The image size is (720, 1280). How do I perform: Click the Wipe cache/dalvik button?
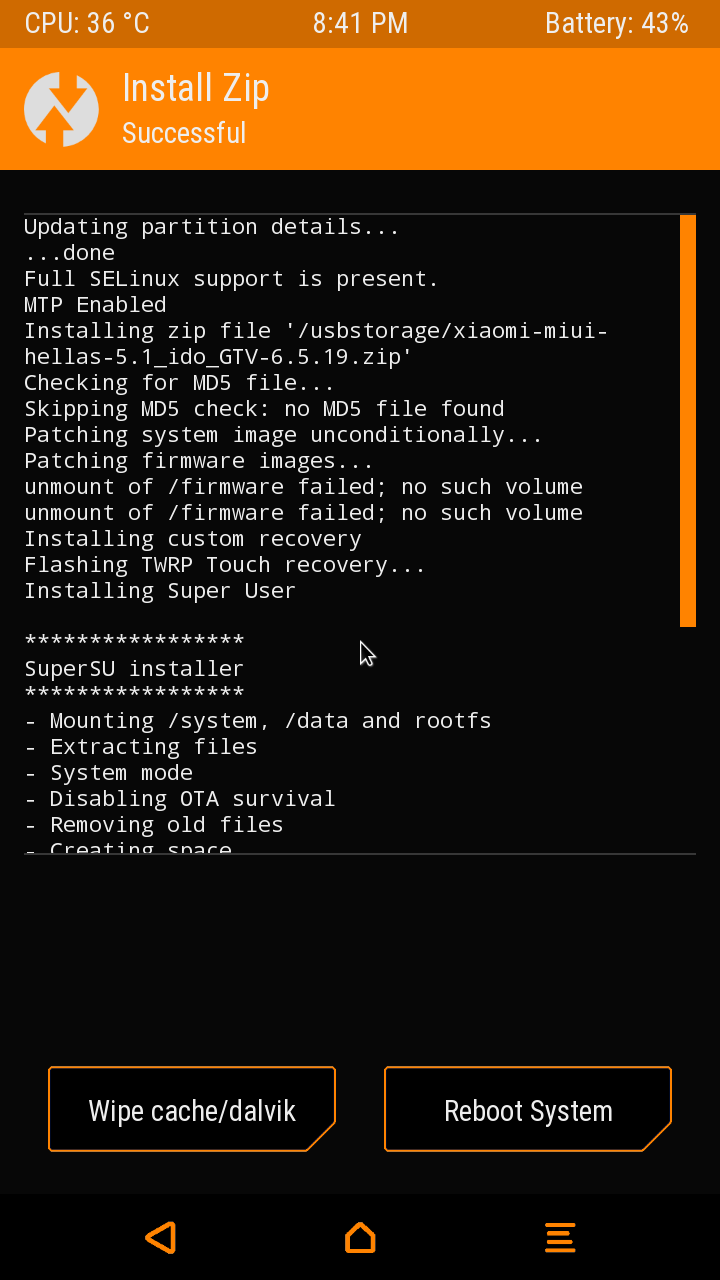click(192, 1110)
